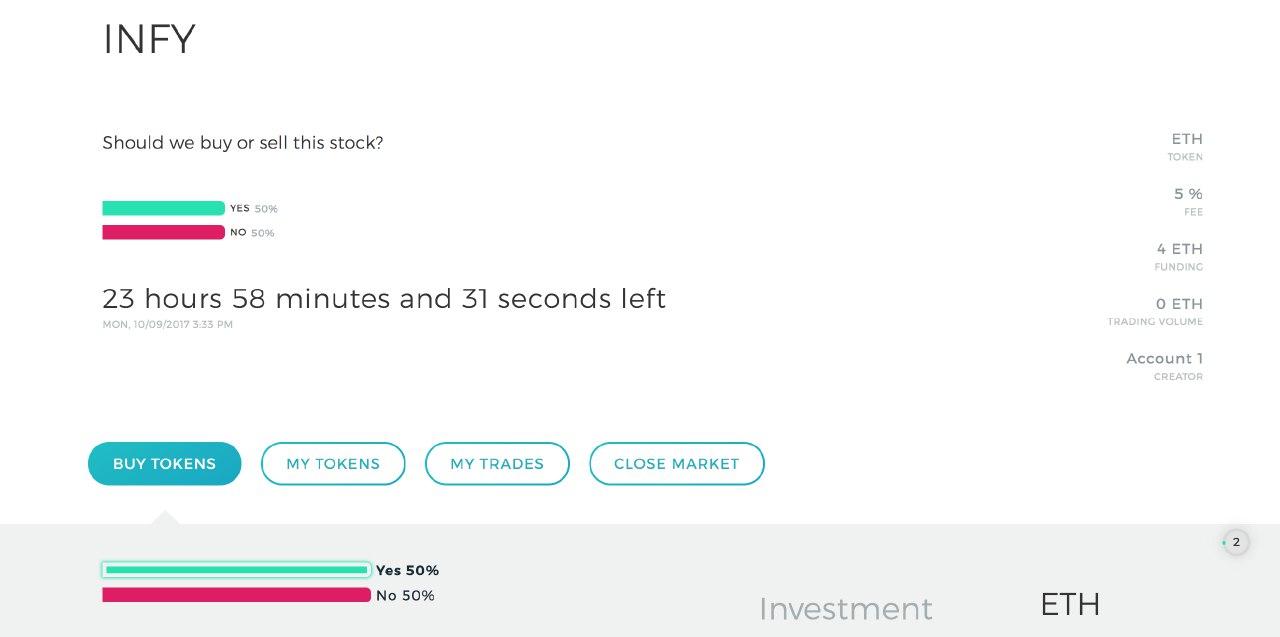
Task: Click the 0 ETH trading volume value
Action: pos(1179,304)
